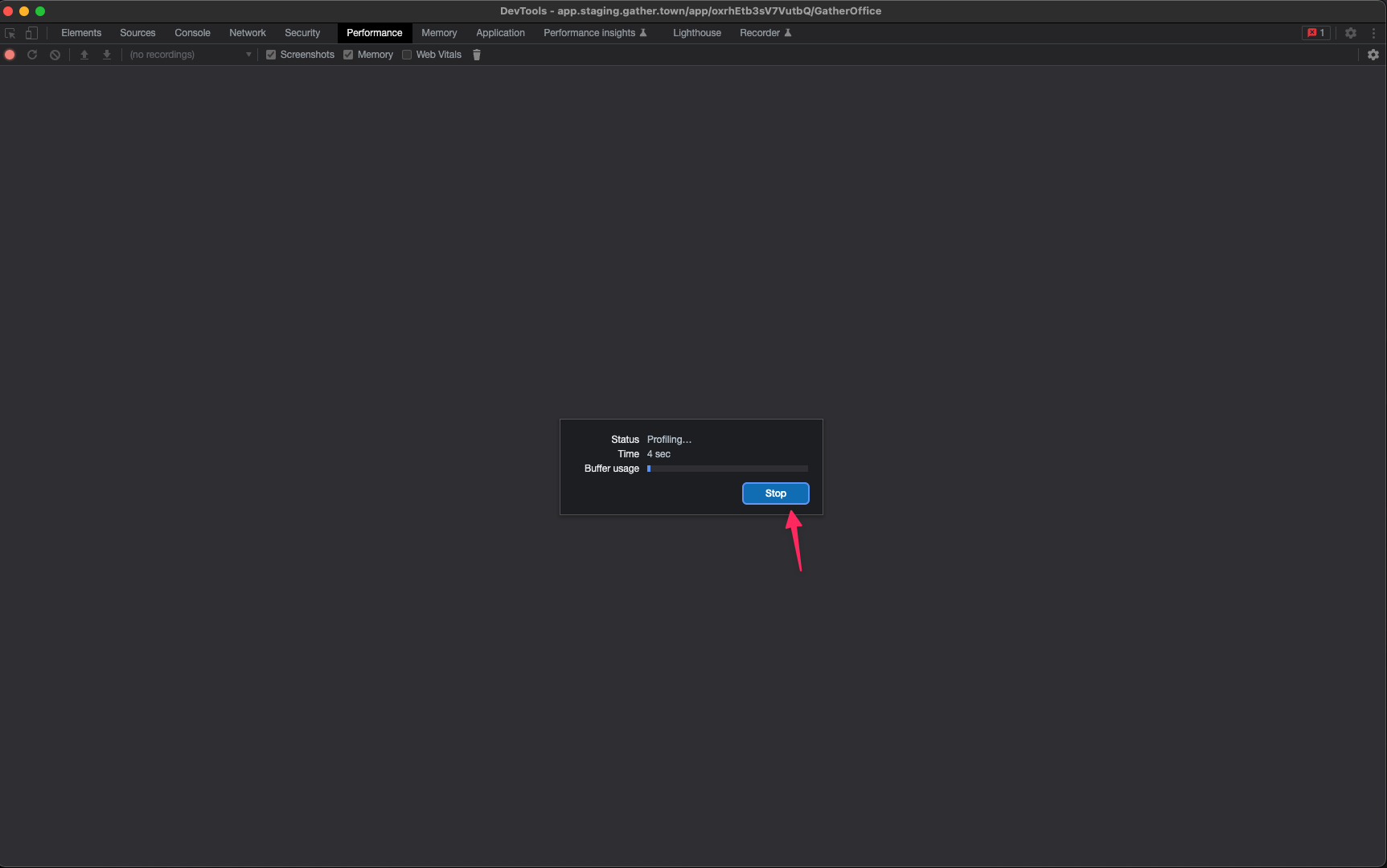Click the DevTools window title text
The height and width of the screenshot is (868, 1387).
[x=691, y=11]
